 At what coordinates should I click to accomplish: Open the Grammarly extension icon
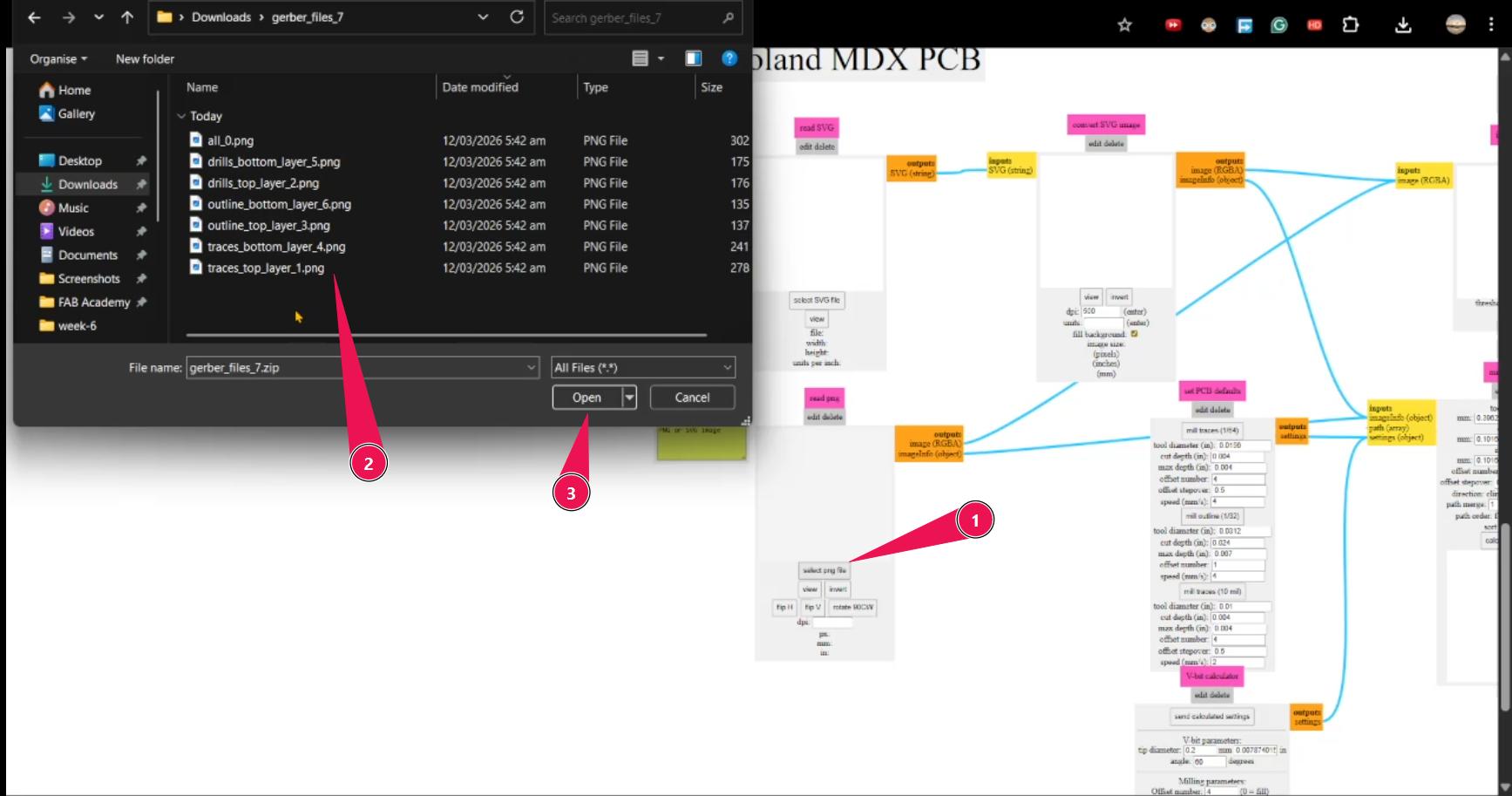1279,24
